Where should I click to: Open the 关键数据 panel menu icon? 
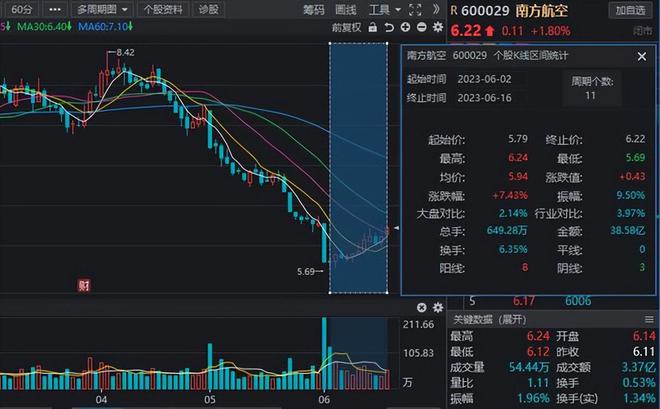[649, 320]
